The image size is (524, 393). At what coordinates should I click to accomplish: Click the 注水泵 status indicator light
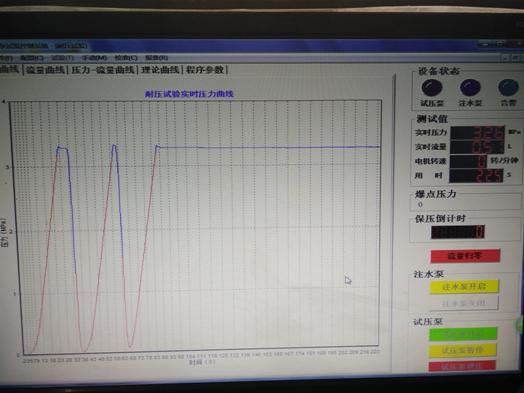click(470, 88)
